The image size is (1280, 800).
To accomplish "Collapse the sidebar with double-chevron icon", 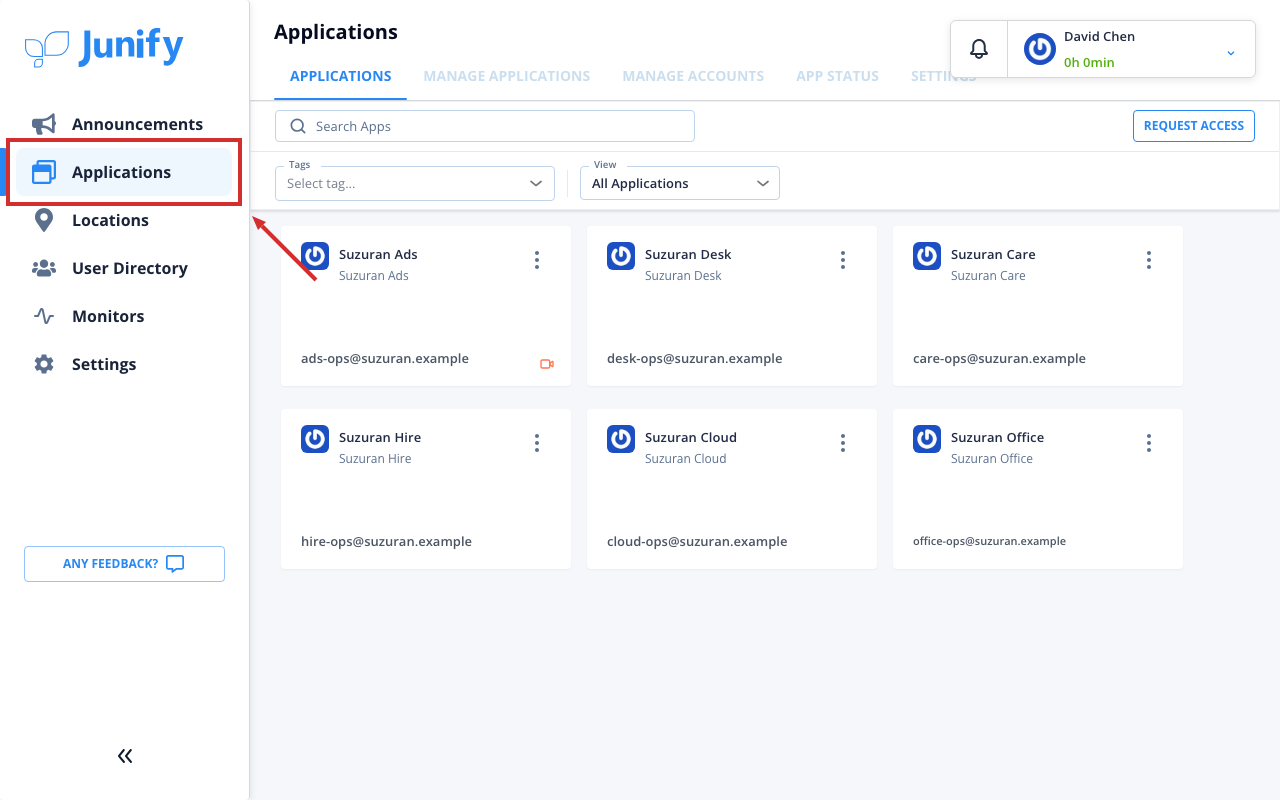I will (125, 756).
